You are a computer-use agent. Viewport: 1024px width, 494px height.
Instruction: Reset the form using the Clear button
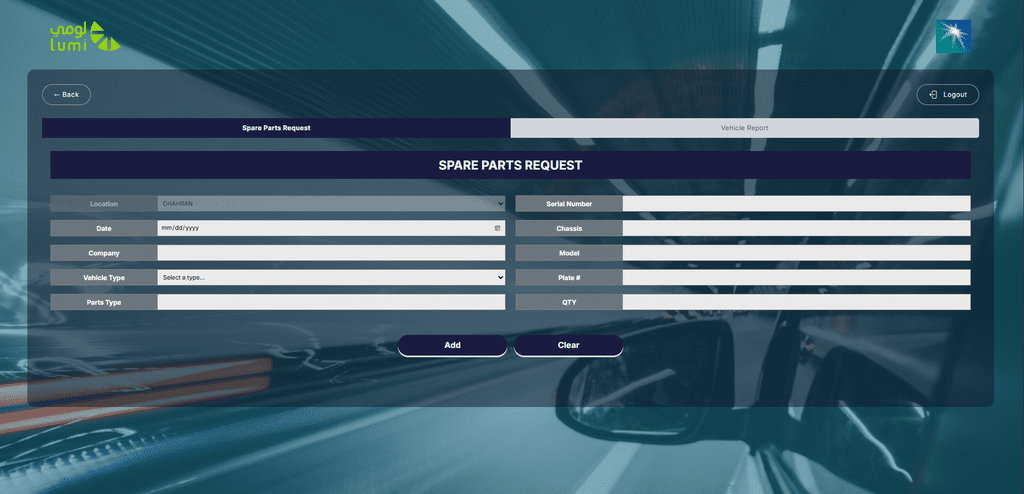569,345
